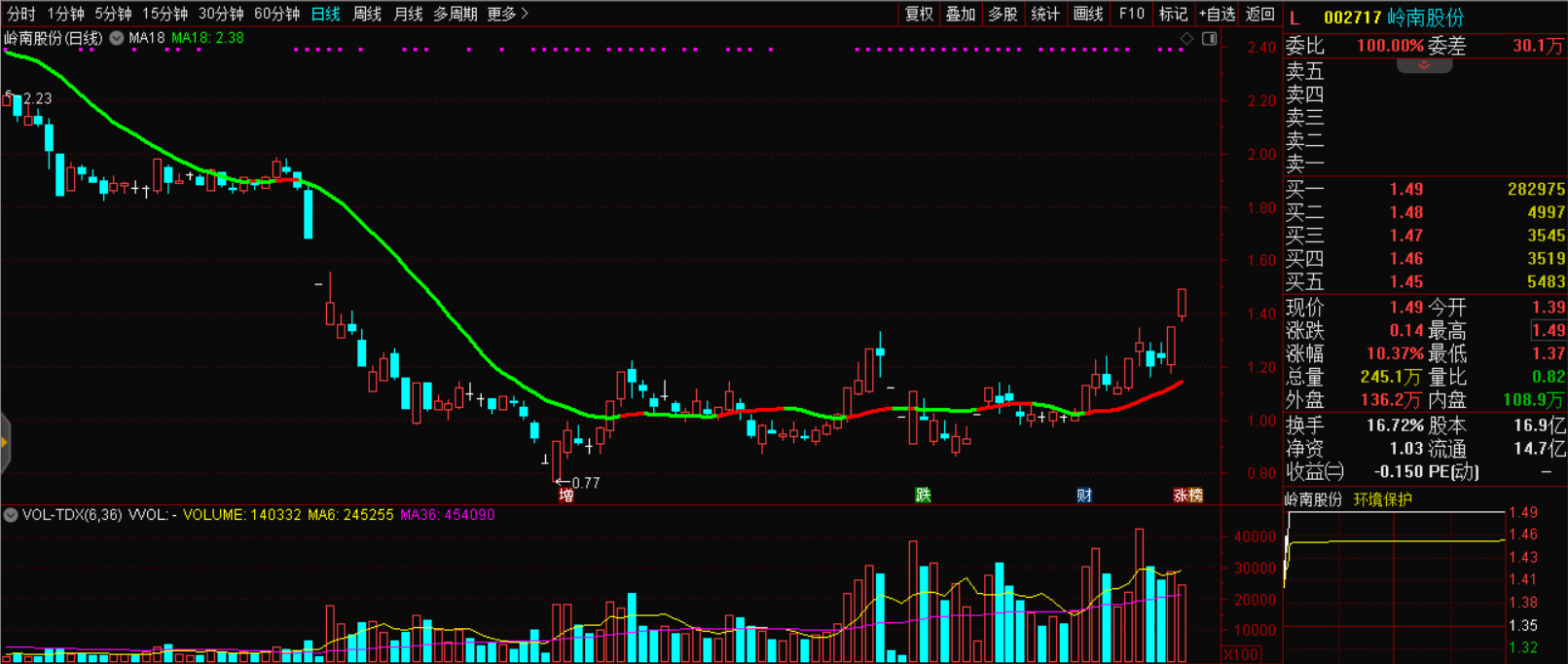The image size is (1568, 664).
Task: Click the 买三 price 1.47
Action: point(1406,236)
